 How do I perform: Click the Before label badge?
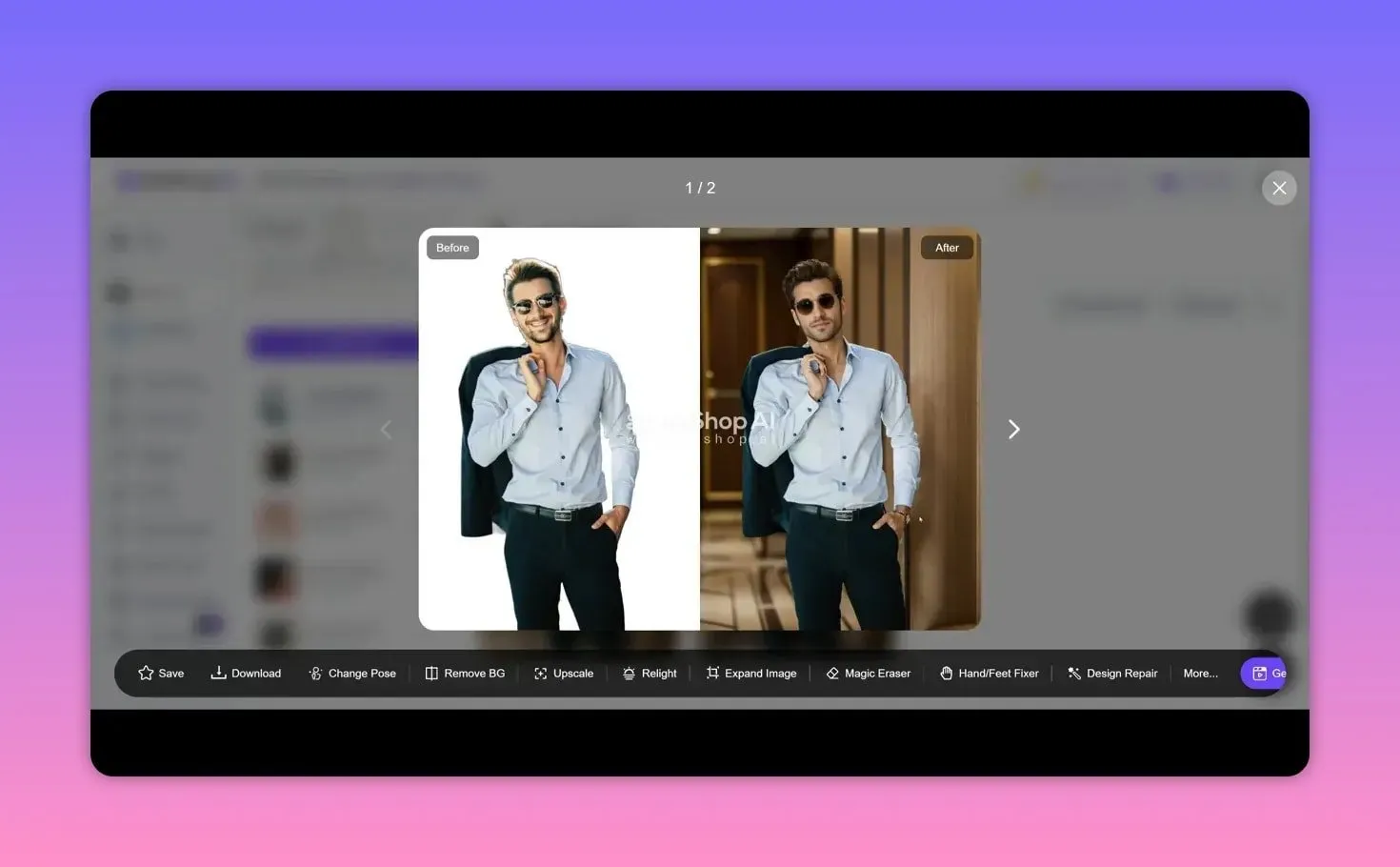(x=452, y=248)
